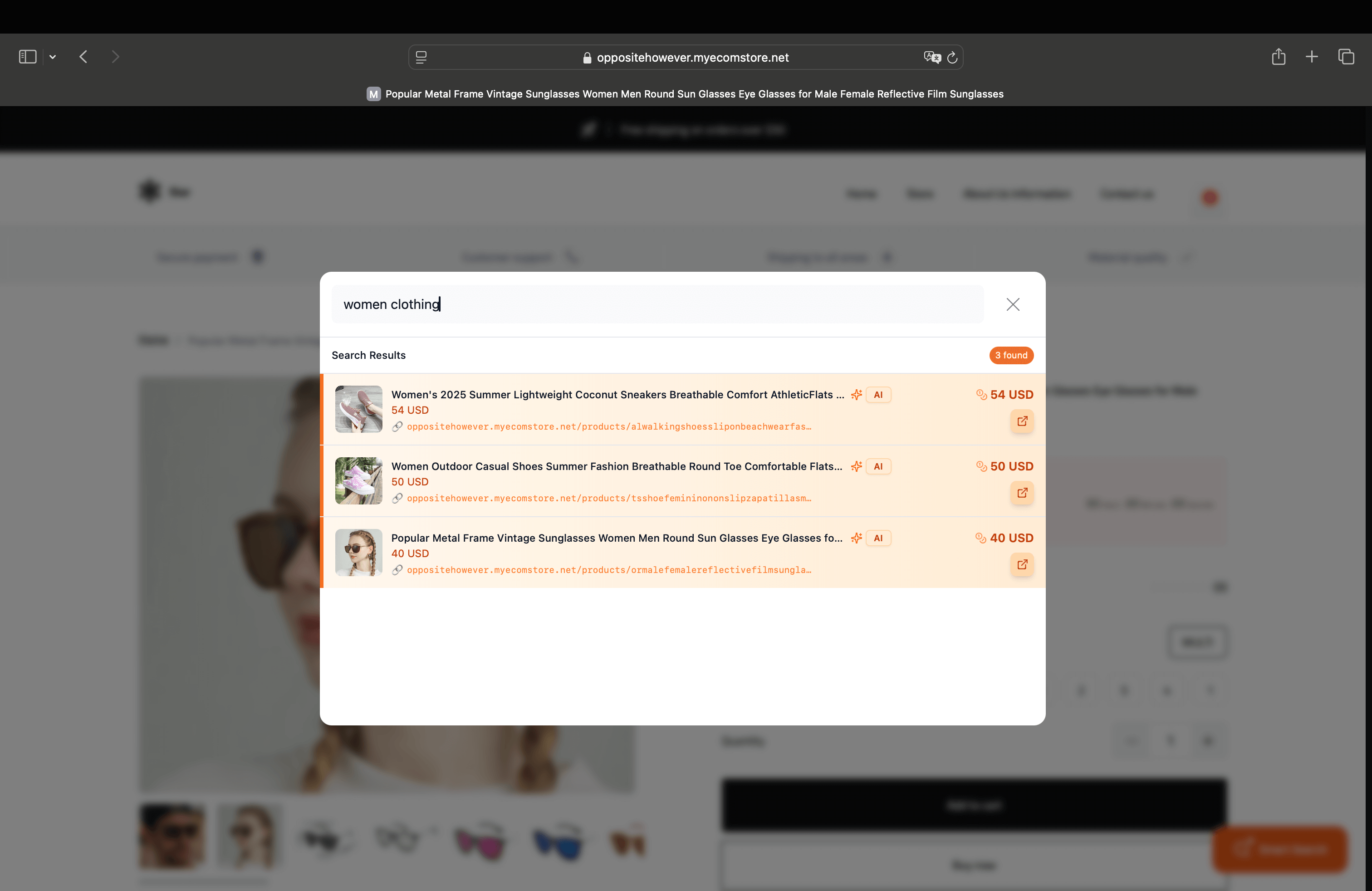The height and width of the screenshot is (891, 1372).
Task: Click in the 'women clothing' search field
Action: [657, 304]
